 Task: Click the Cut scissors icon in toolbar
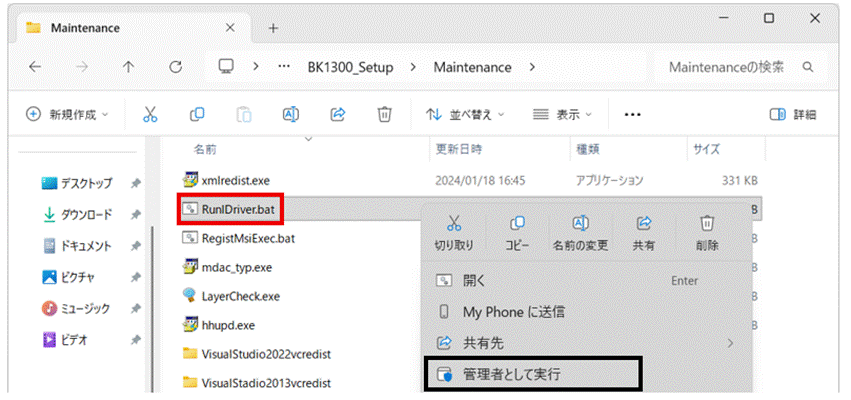(x=150, y=115)
